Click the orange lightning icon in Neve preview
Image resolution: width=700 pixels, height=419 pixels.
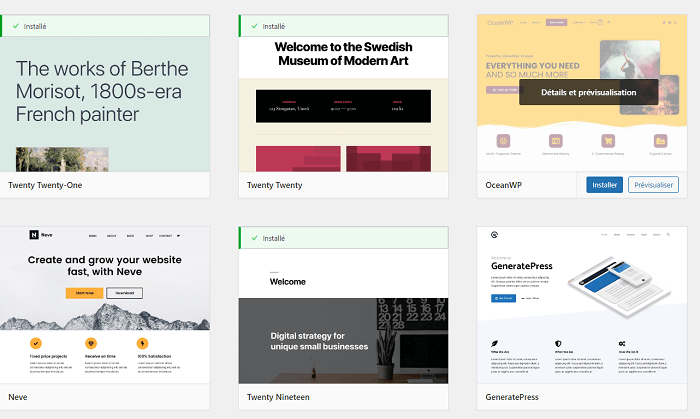[x=142, y=343]
